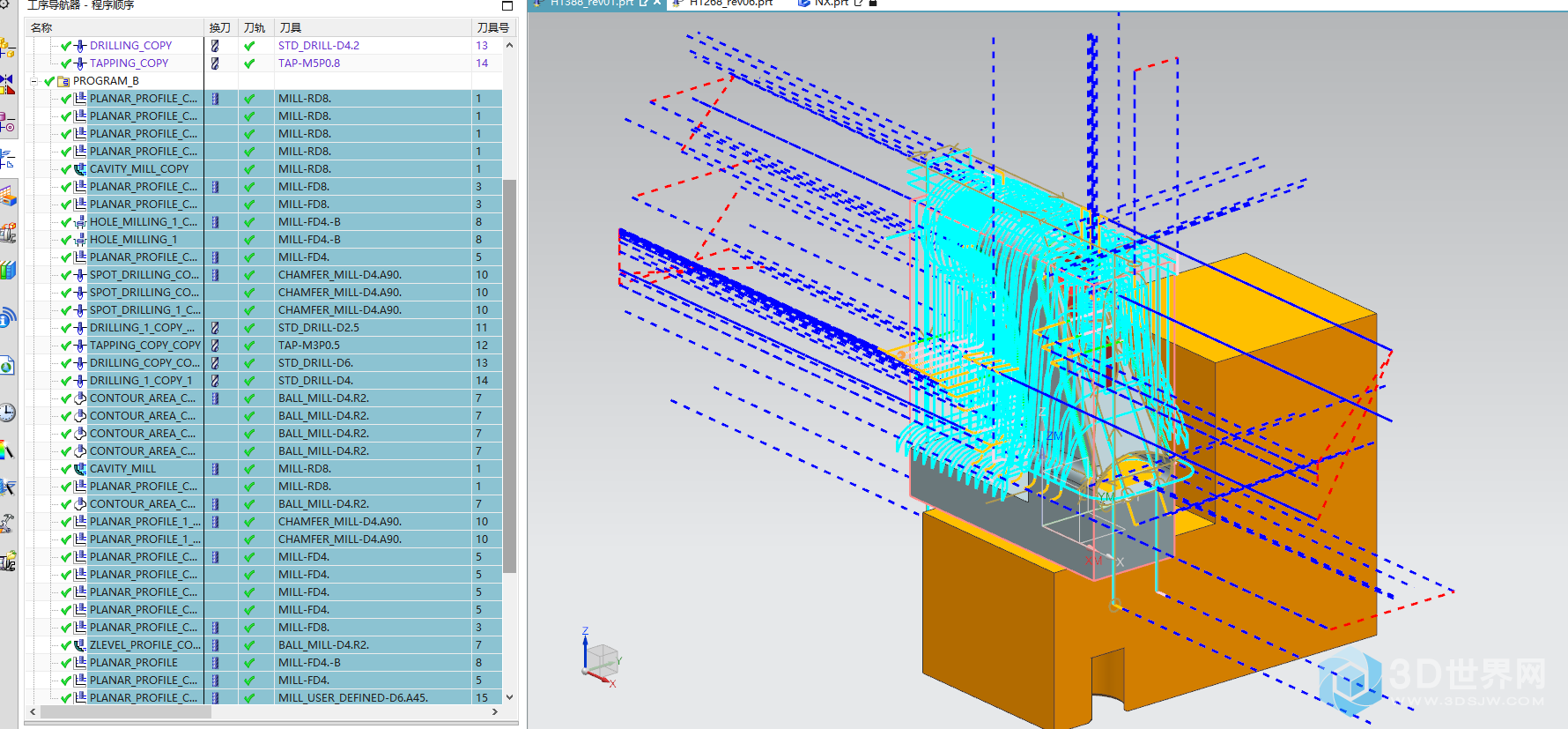Screen dimensions: 1568x729
Task: Click the pop-out icon on the H1388_rev01.prt tab
Action: coord(644,3)
